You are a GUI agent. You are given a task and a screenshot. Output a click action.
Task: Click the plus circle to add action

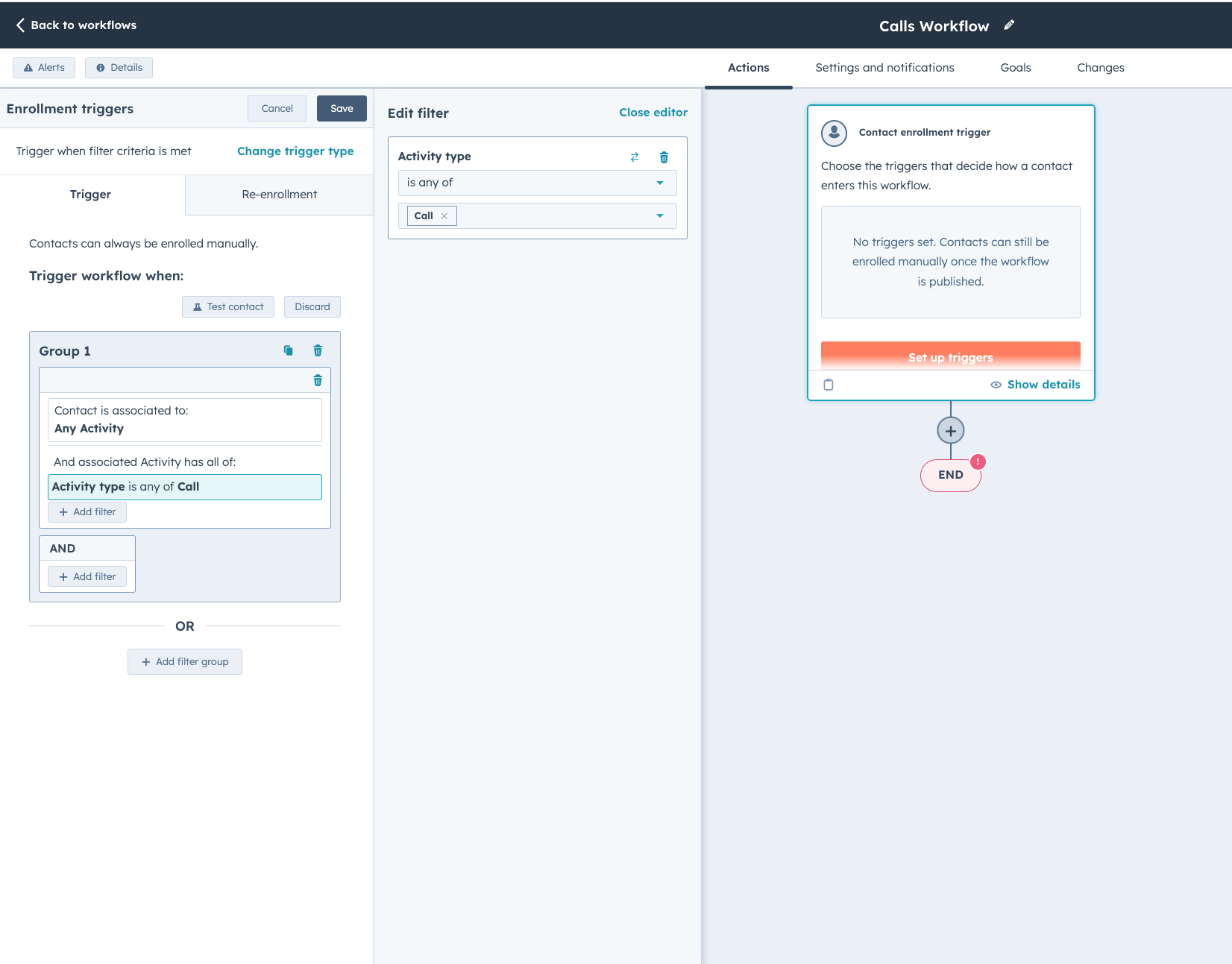tap(950, 430)
